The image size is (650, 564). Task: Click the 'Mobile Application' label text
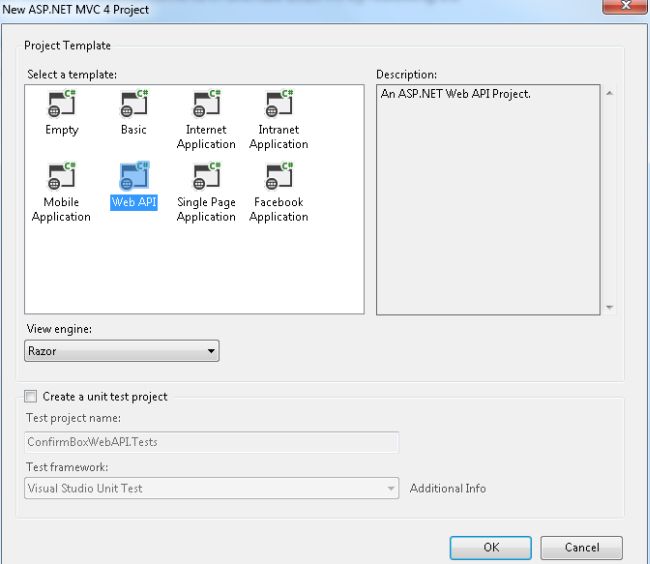coord(61,209)
